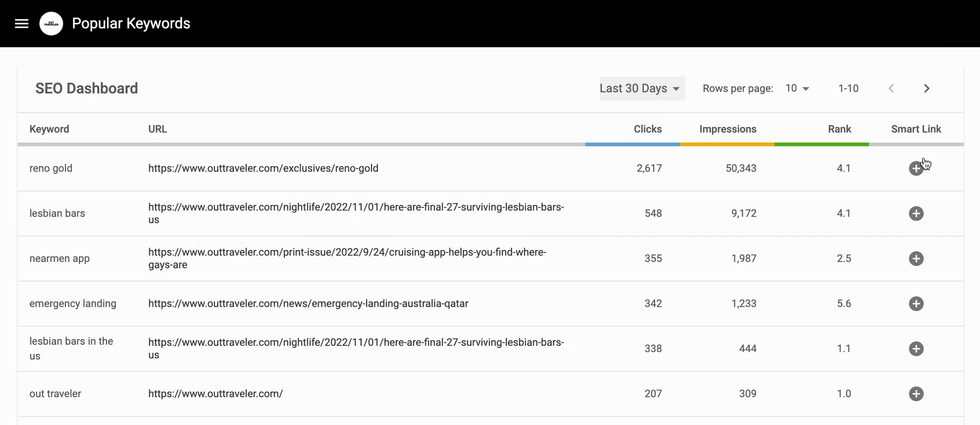Add smart link for lesbian bars keyword
The image size is (980, 425).
tap(915, 214)
